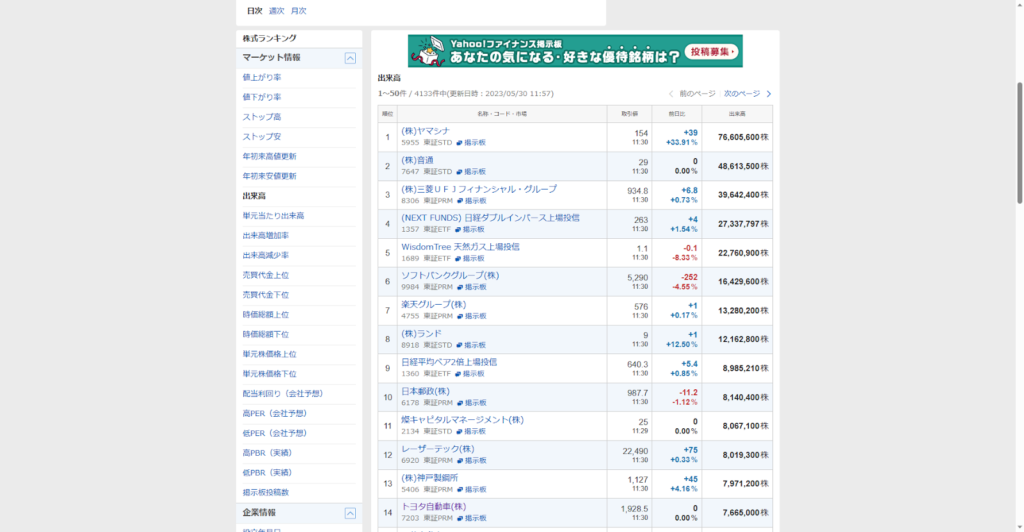Open ストップ高 ranking
This screenshot has height=532, width=1024.
262,117
